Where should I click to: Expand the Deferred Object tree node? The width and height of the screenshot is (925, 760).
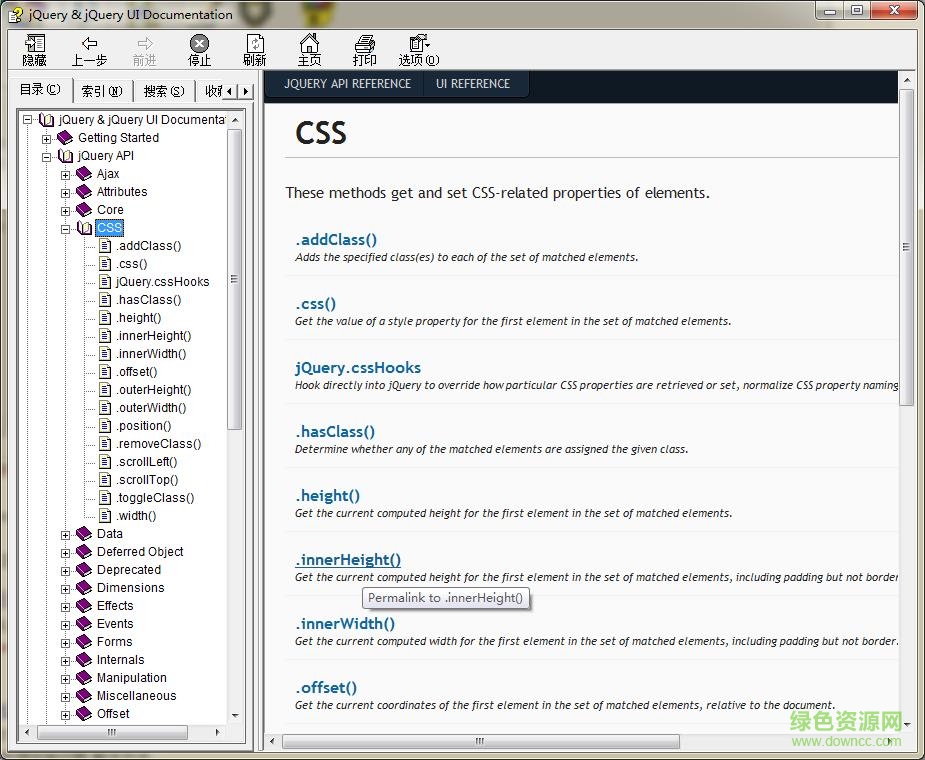coord(66,552)
